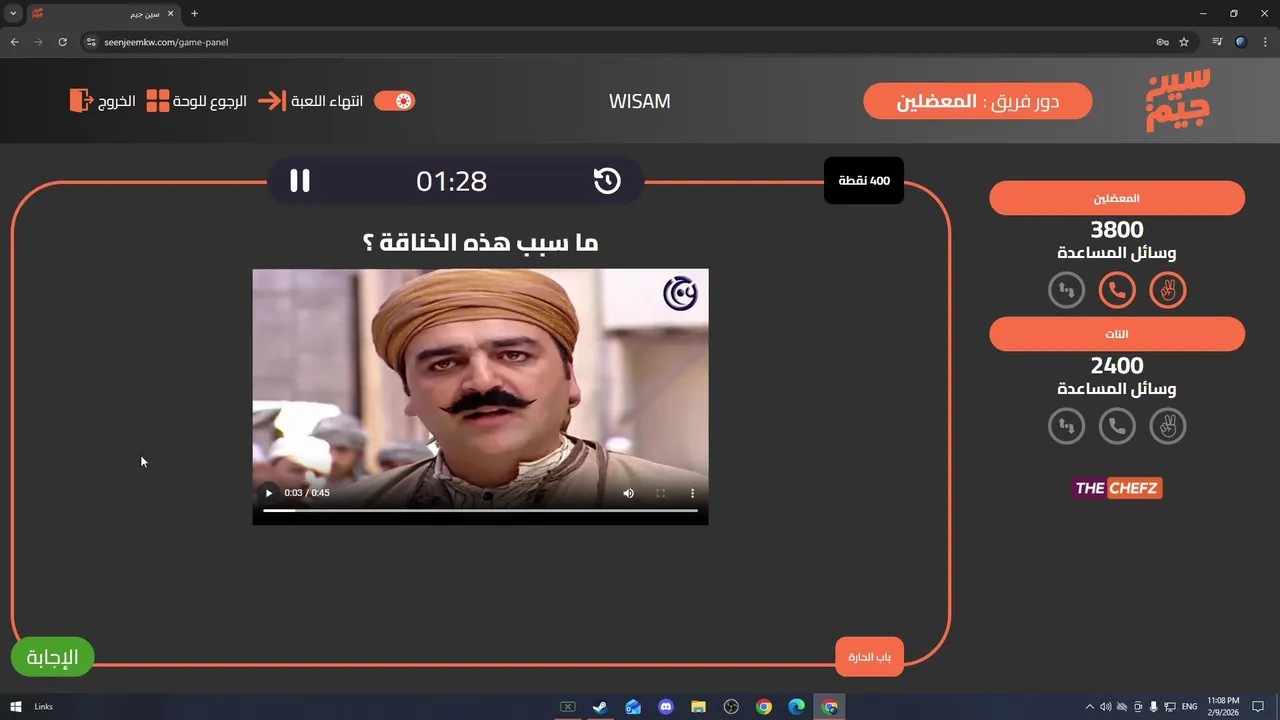Open the Windows Start menu

(16, 707)
